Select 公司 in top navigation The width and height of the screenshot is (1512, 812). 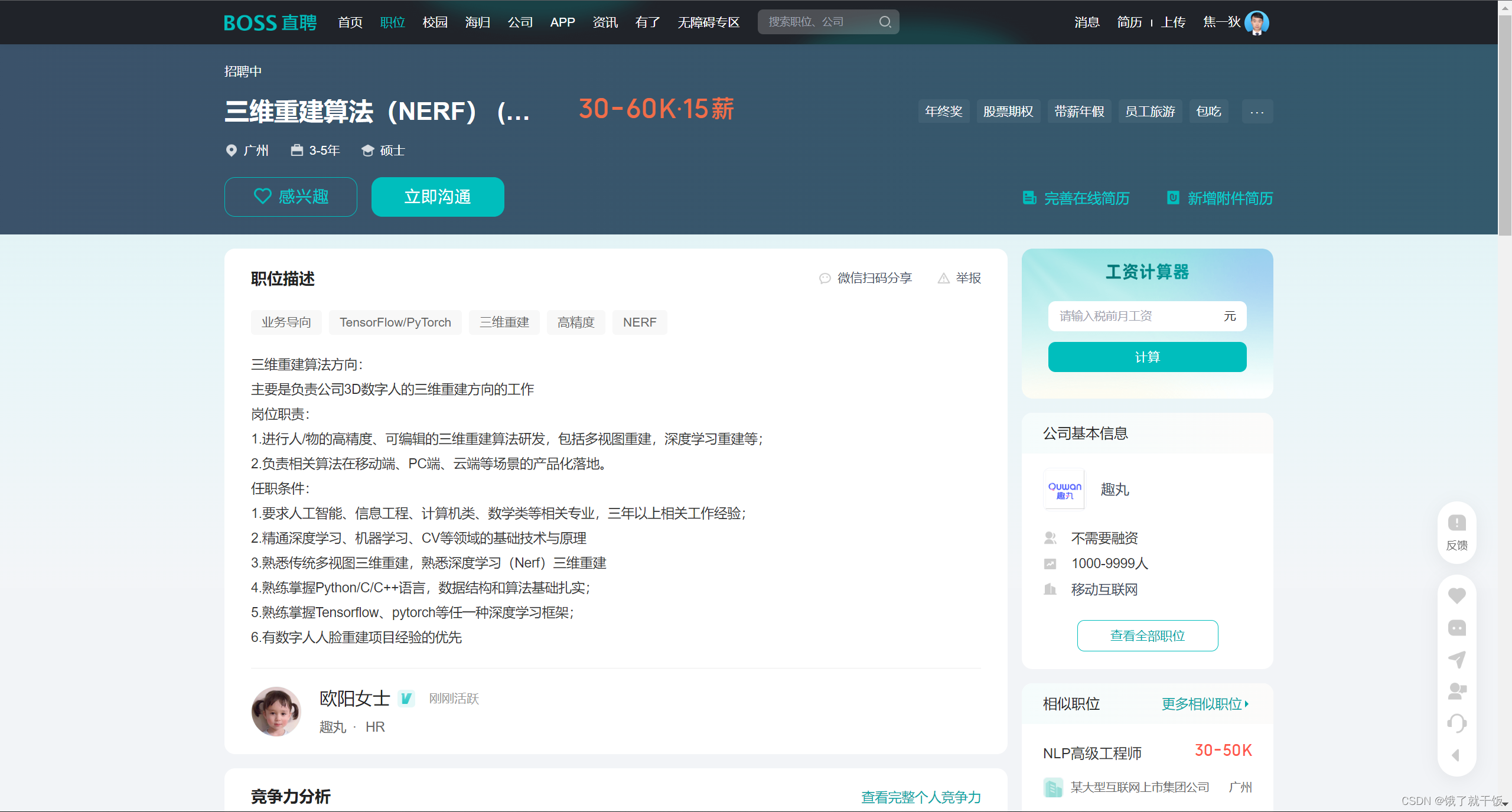point(520,22)
